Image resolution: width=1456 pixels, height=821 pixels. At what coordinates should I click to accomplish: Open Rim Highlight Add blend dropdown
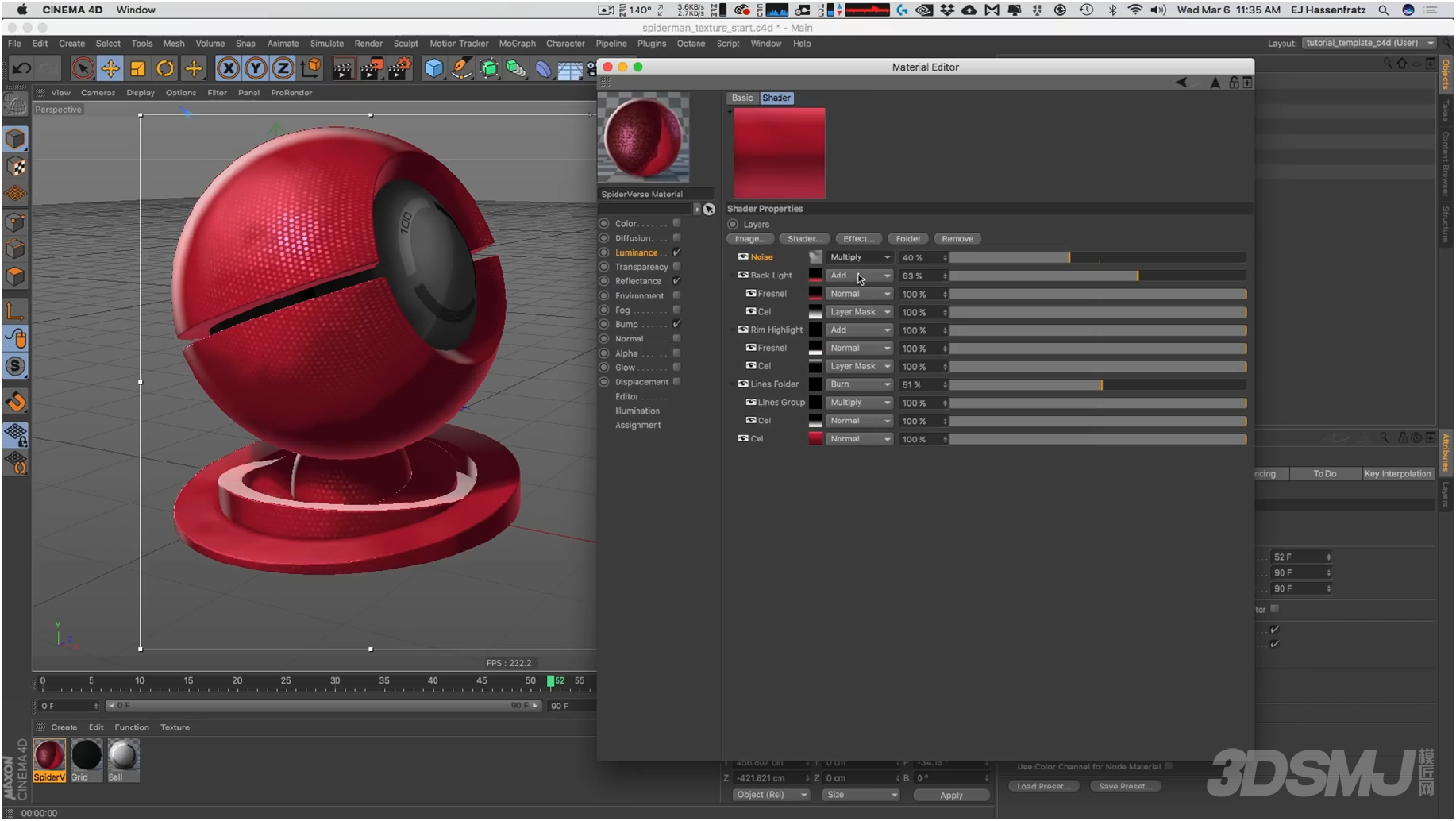click(x=859, y=330)
